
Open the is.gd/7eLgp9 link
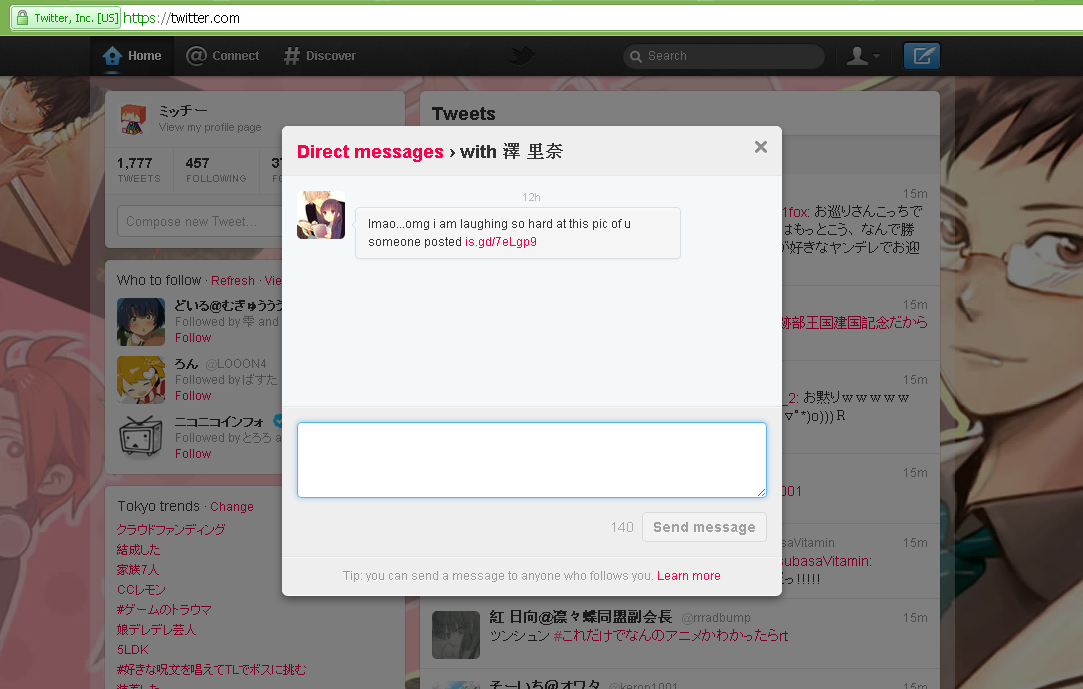tap(501, 242)
